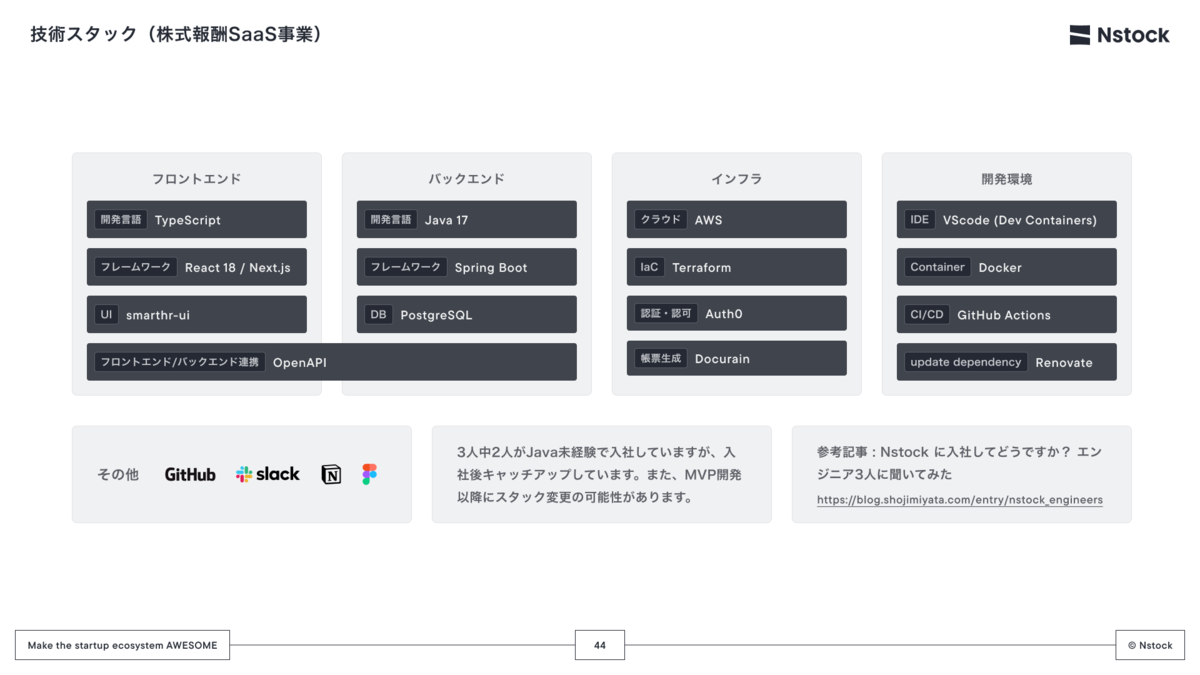The image size is (1200, 675).
Task: Click the その他 label
Action: coord(118,475)
